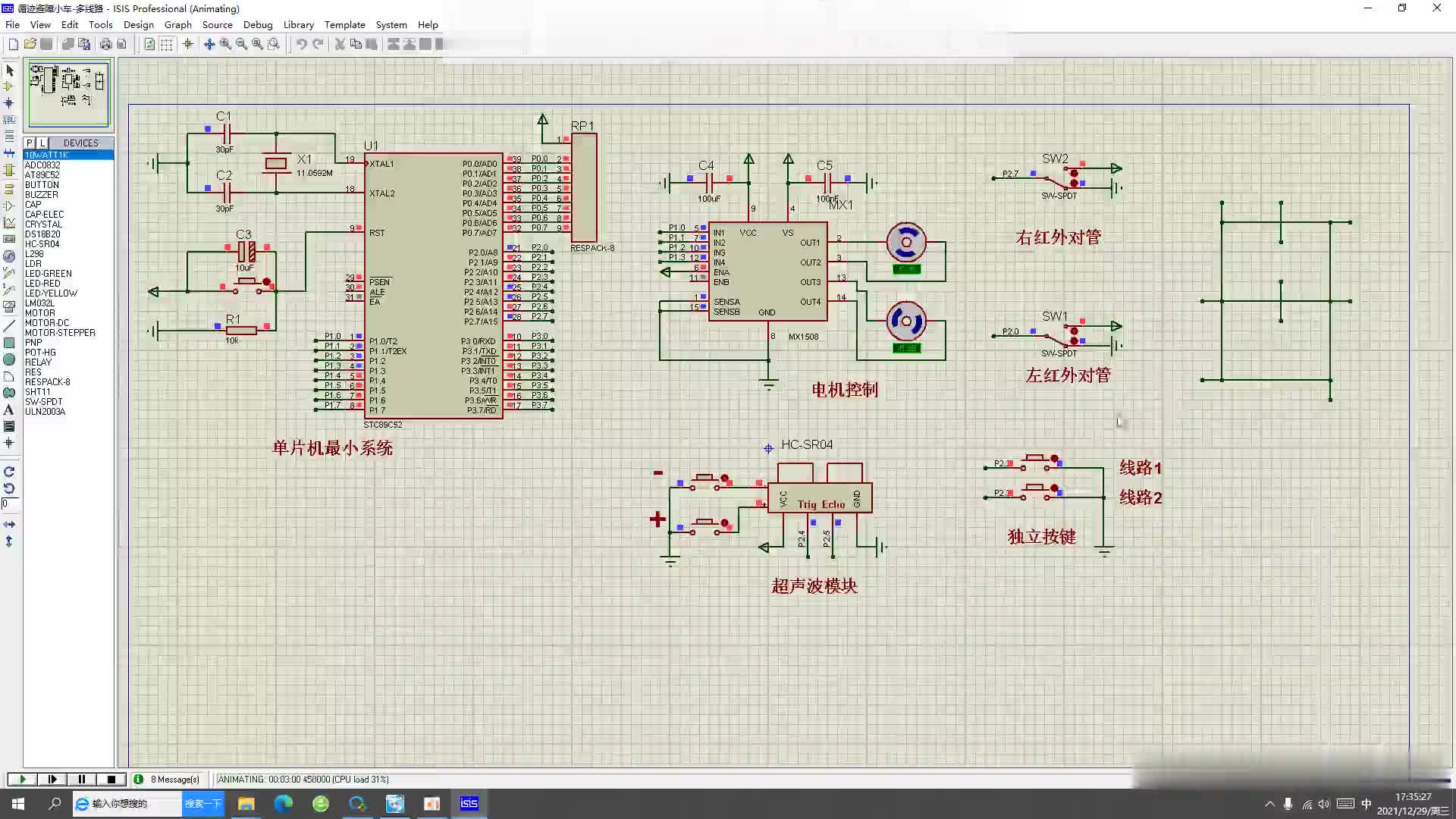Click the Rotate Anti-clockwise icon
Screen dimensions: 1456x819
tap(9, 488)
